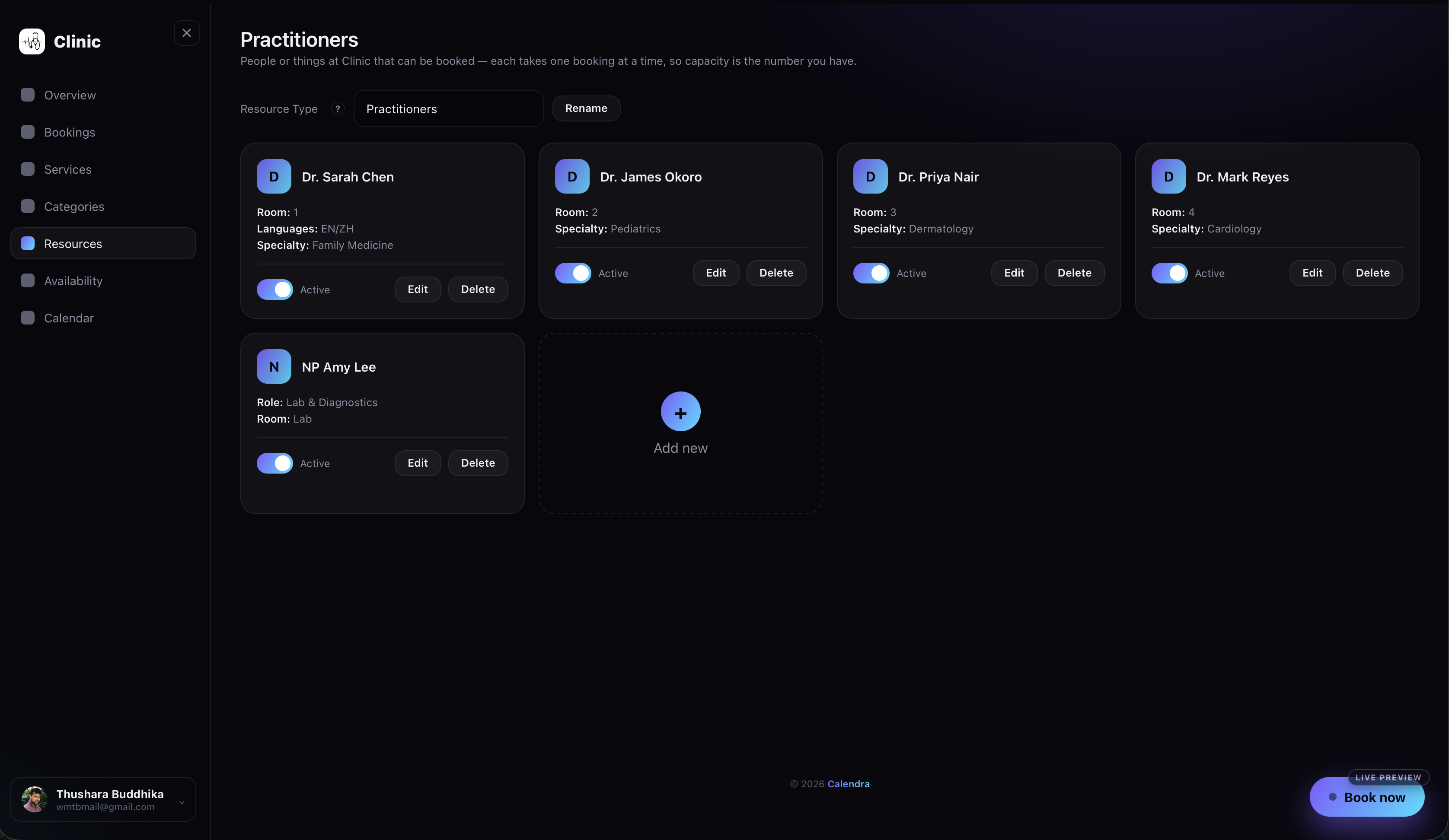Click the Dr. Mark Reyes name

(1242, 177)
